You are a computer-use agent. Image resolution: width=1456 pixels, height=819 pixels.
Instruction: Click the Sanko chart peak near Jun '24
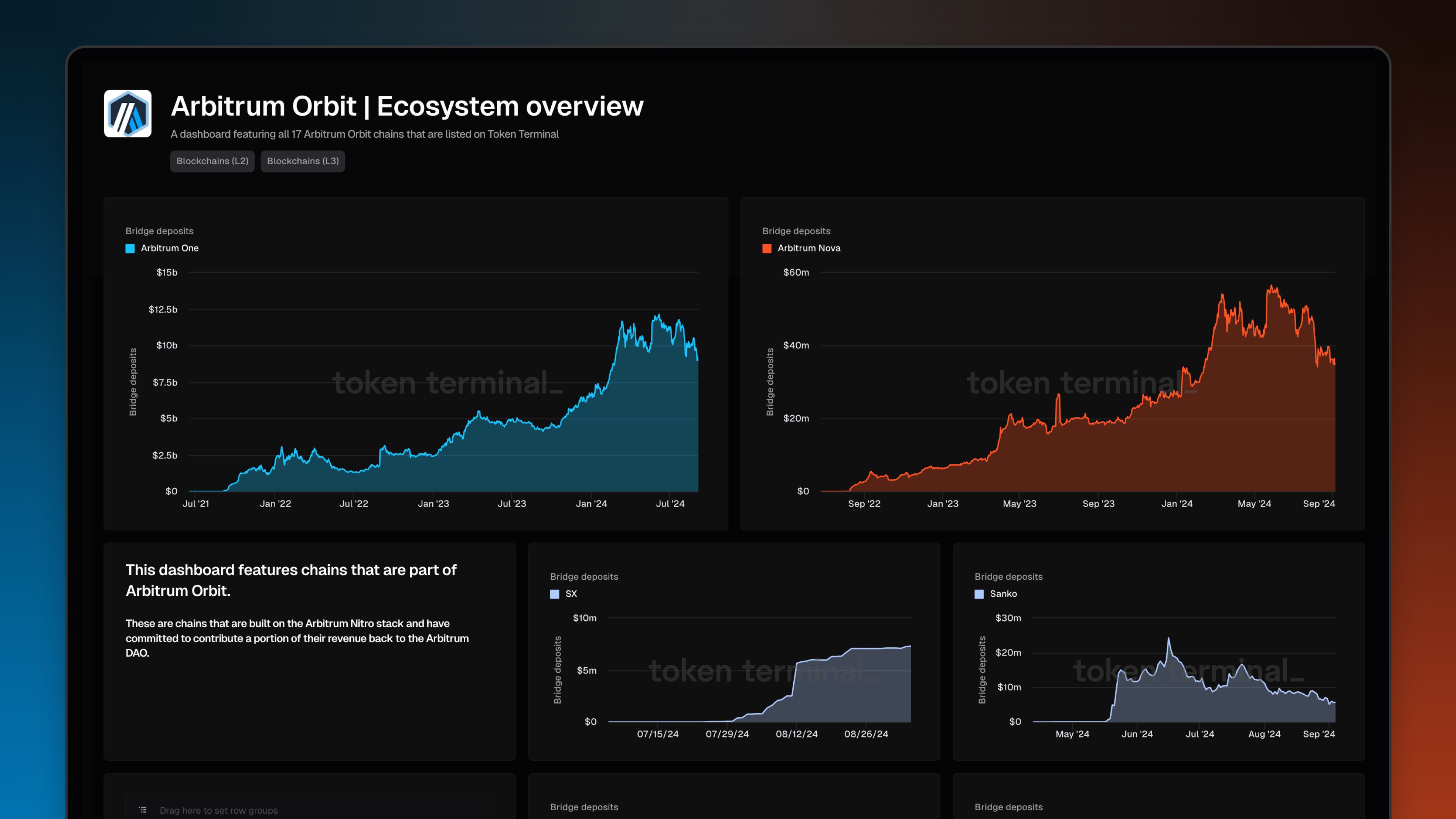coord(1168,639)
